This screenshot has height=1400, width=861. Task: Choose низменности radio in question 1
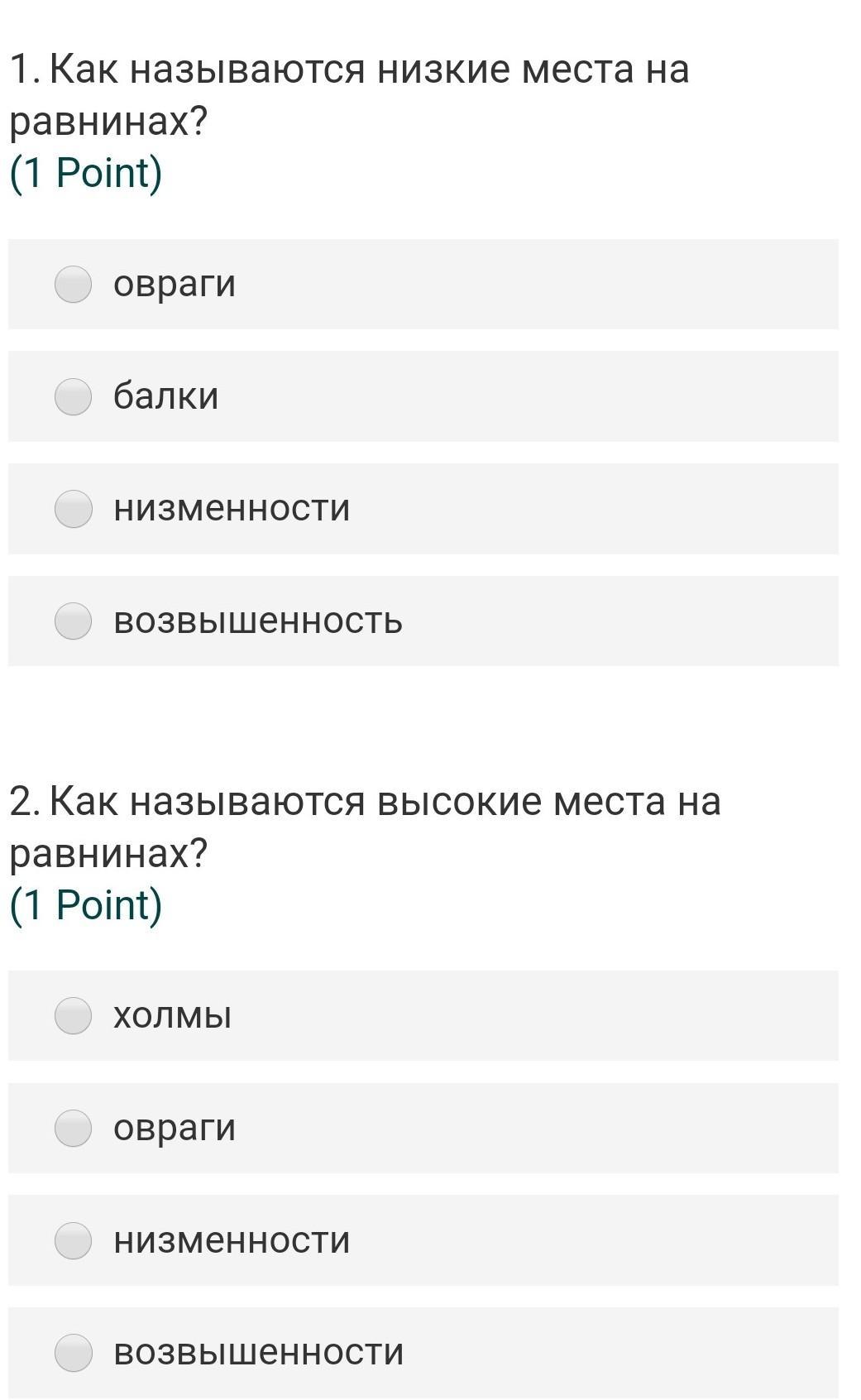[x=73, y=508]
